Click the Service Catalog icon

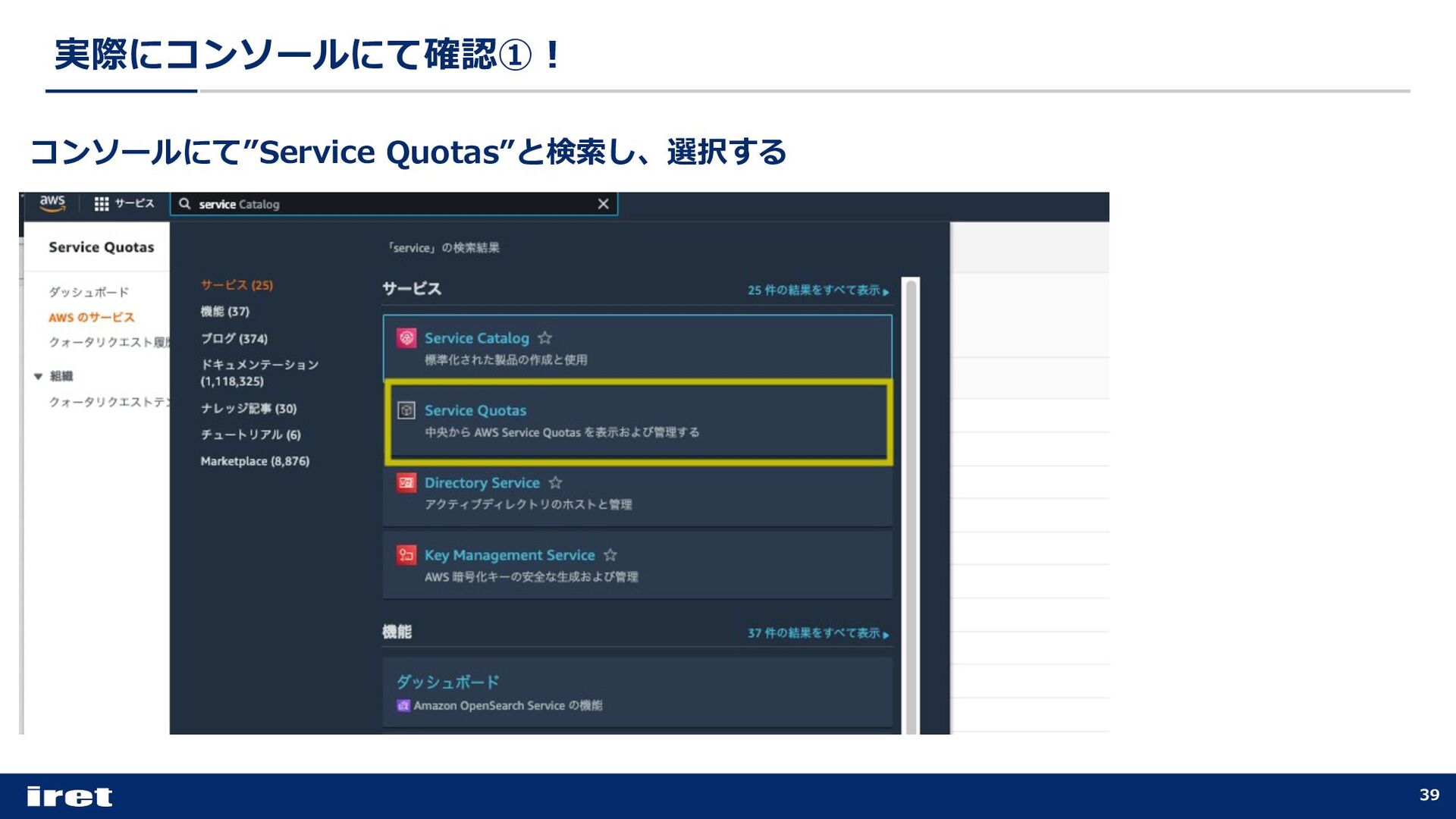(406, 337)
